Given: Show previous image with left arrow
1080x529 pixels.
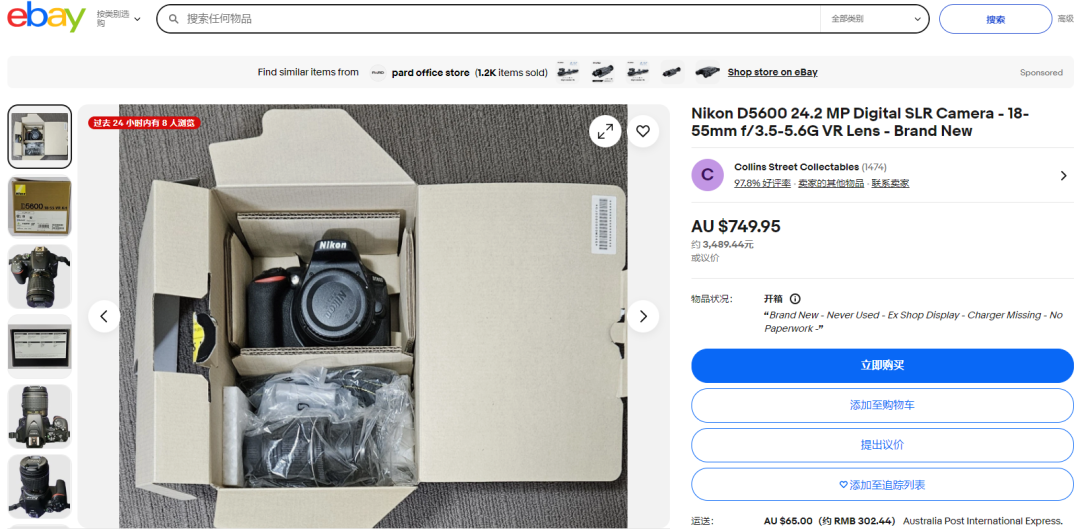Looking at the screenshot, I should tap(104, 316).
